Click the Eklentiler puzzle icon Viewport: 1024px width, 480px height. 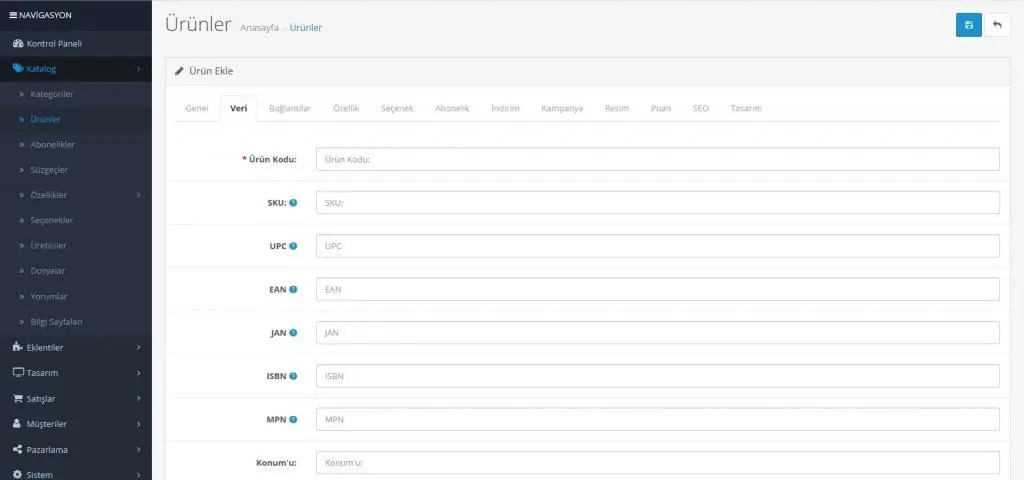(x=18, y=347)
